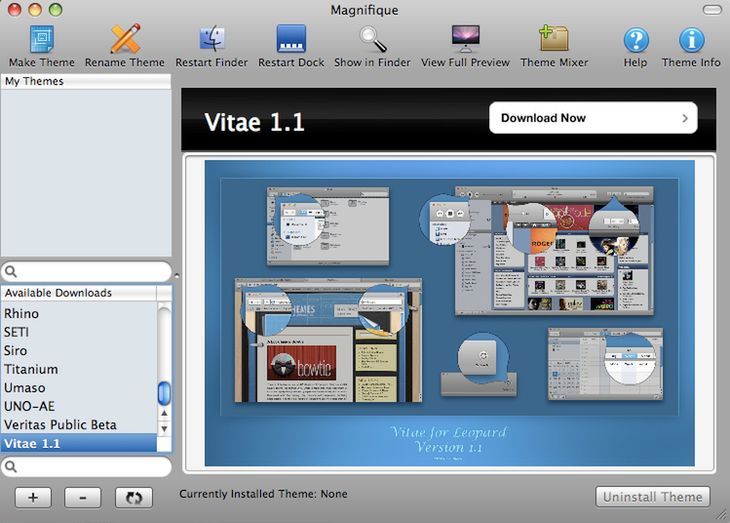730x523 pixels.
Task: Click the toolbar toggle pill in title bar
Action: [x=712, y=10]
